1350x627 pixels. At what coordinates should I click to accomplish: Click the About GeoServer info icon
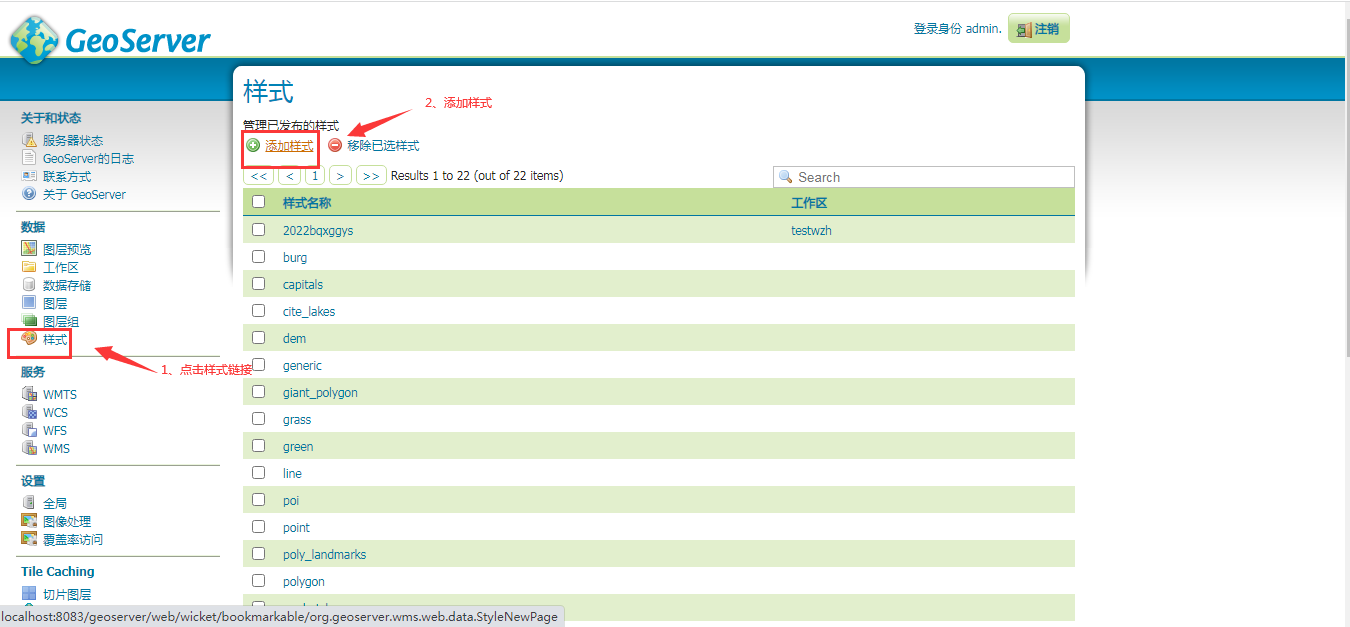[29, 194]
